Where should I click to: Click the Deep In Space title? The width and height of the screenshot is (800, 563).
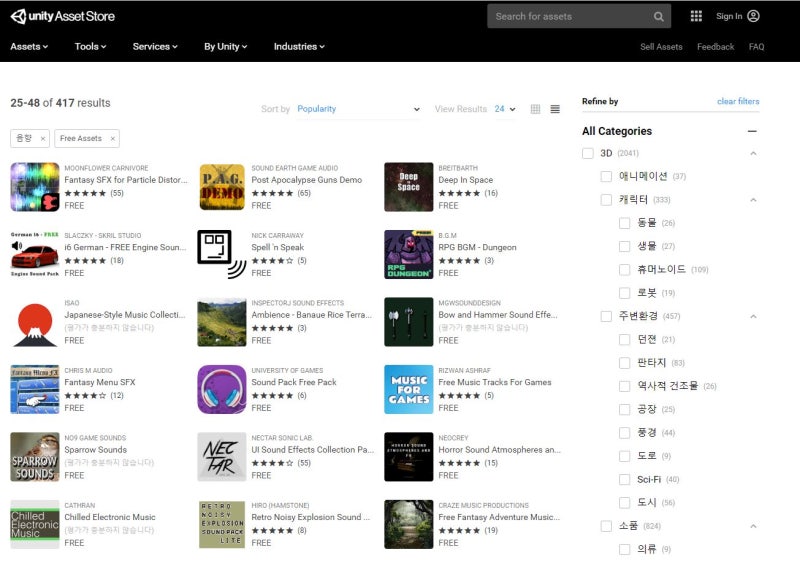click(x=465, y=180)
